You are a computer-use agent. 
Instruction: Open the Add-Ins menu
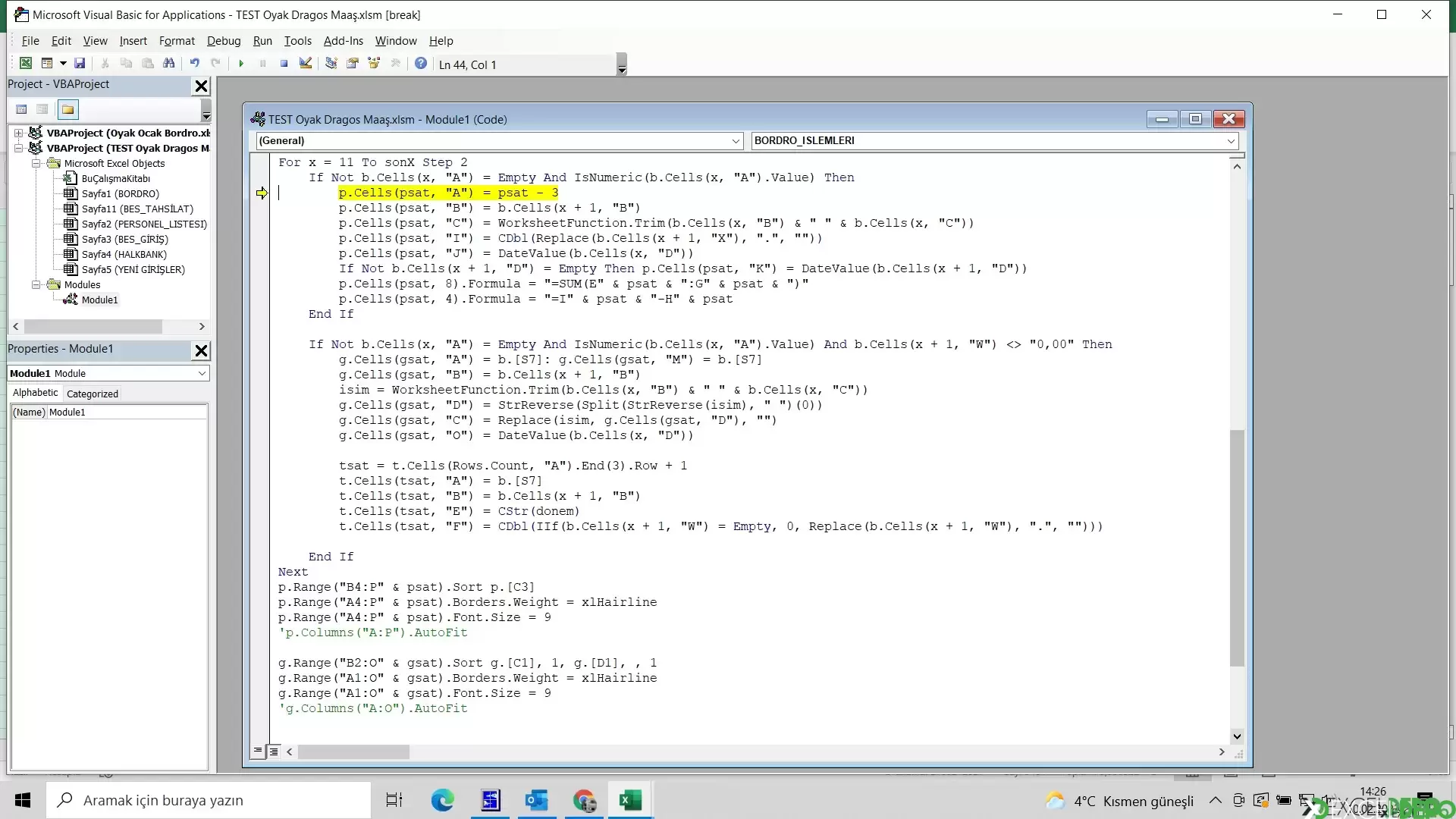point(344,41)
